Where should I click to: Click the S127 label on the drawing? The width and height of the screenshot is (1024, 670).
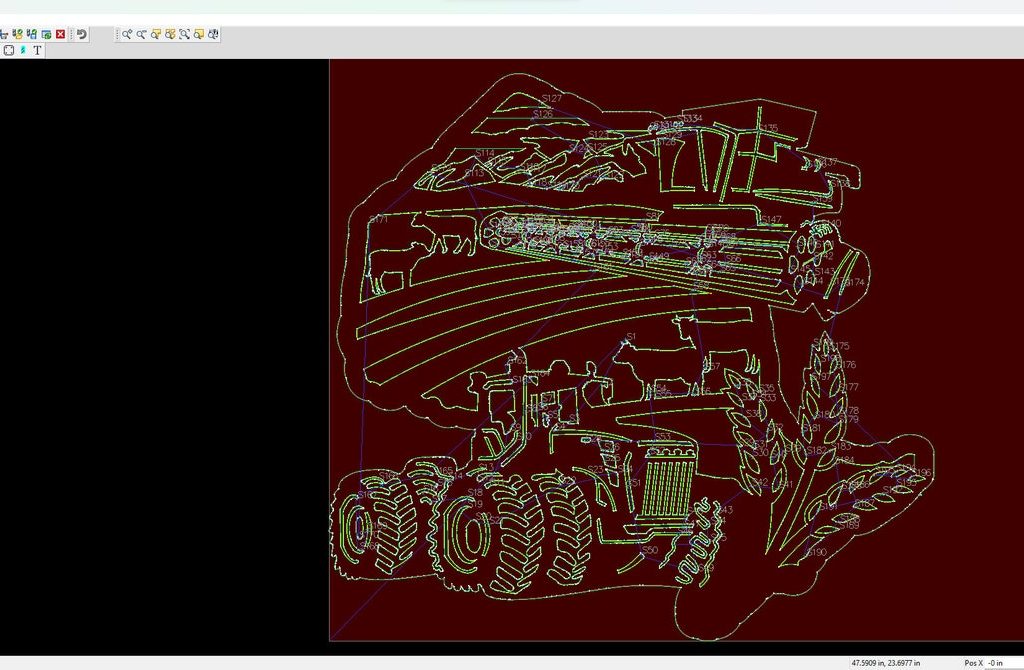(x=552, y=99)
